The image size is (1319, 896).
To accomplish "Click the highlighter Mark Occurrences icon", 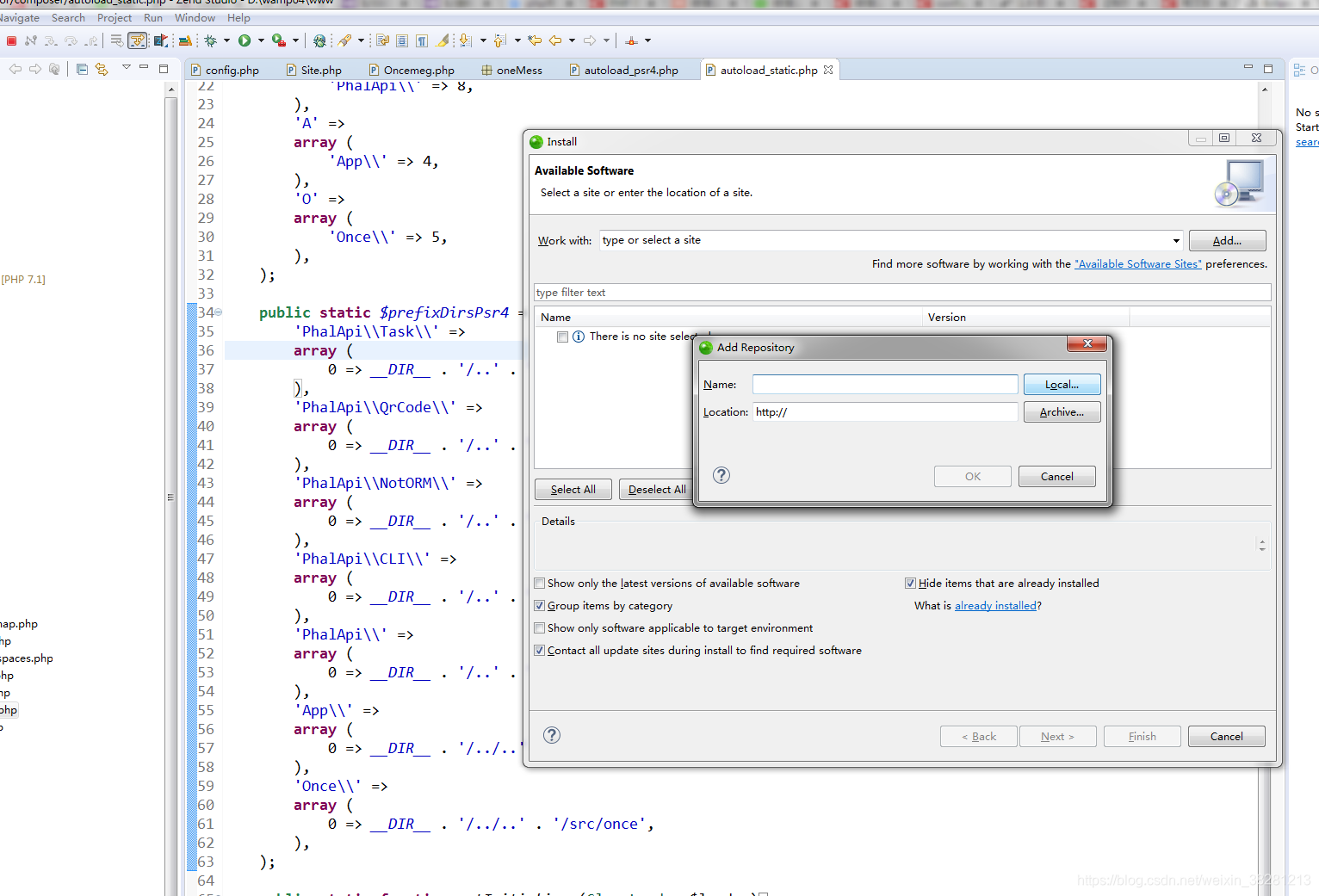I will click(443, 40).
